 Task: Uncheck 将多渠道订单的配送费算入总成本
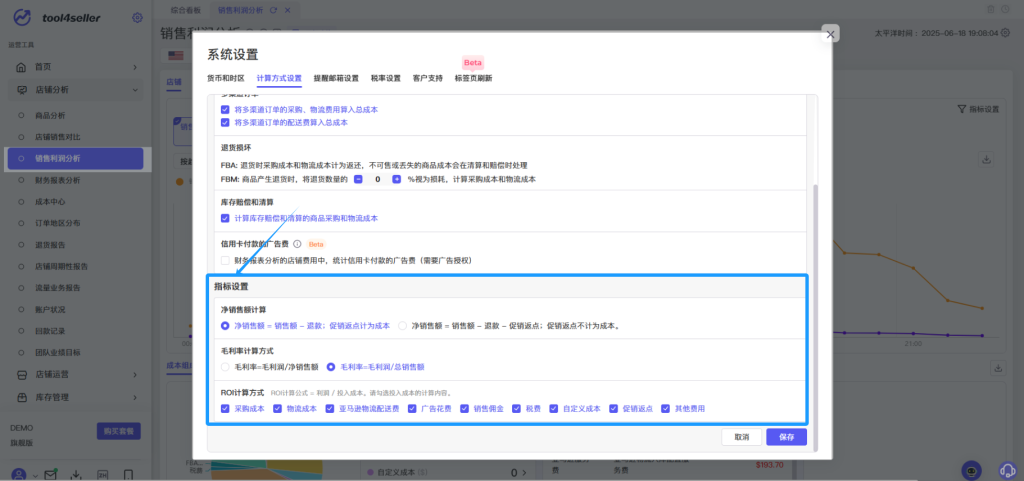(225, 122)
